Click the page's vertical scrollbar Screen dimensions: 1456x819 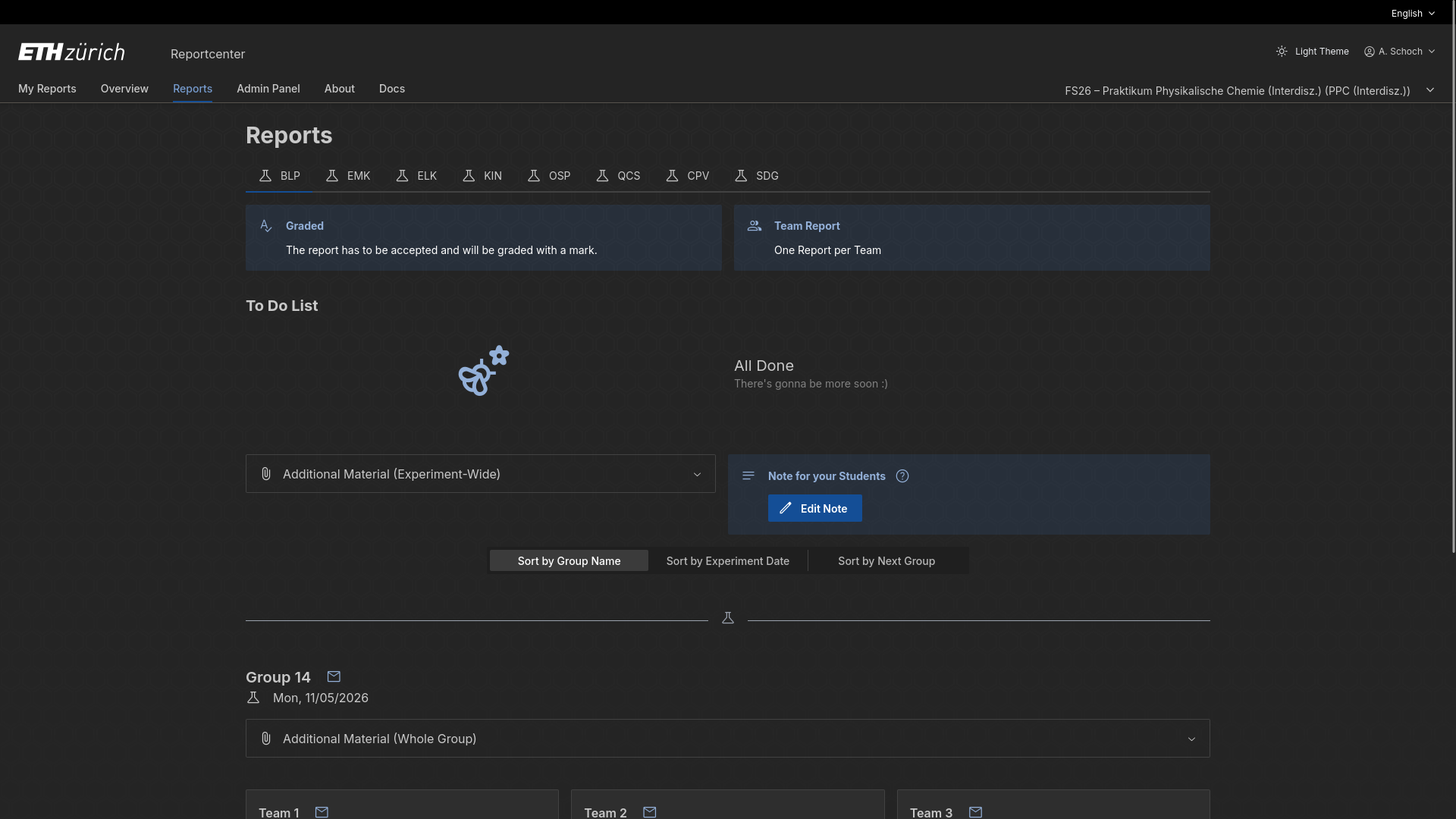point(1452,288)
